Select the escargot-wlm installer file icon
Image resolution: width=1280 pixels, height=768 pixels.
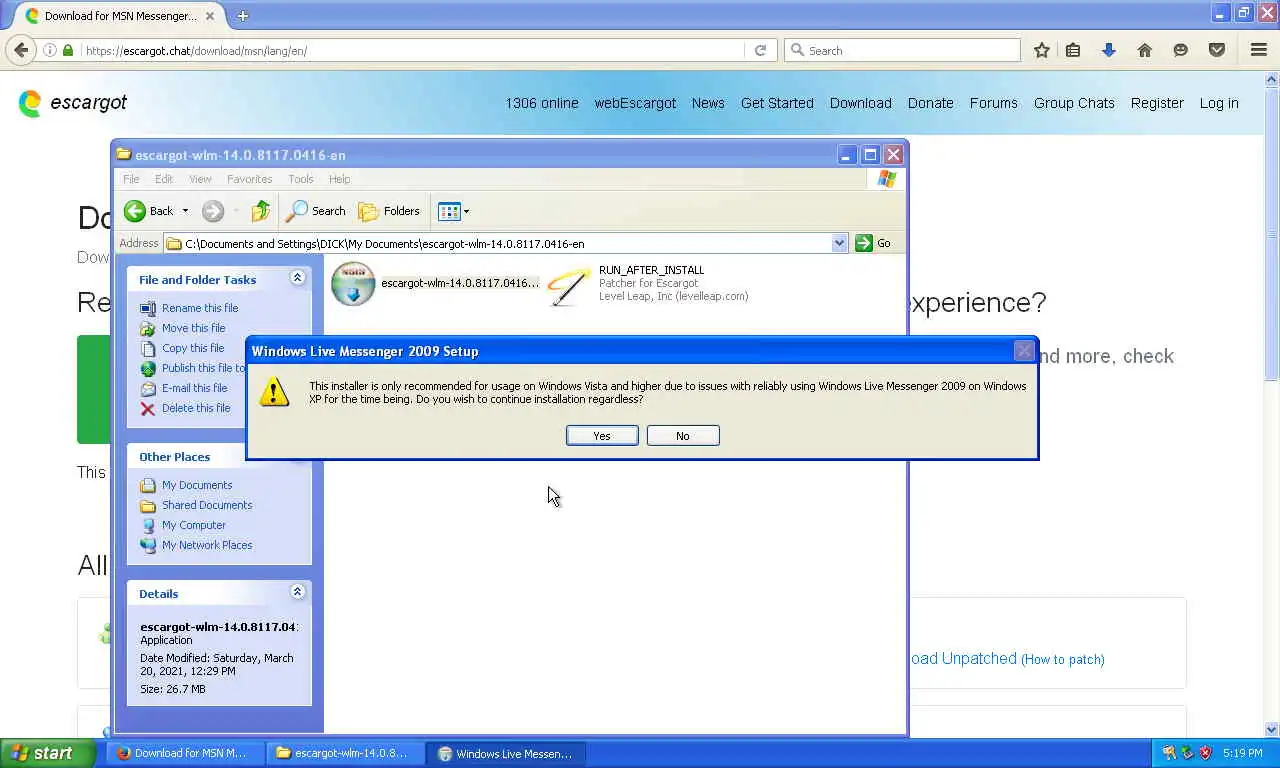coord(353,284)
